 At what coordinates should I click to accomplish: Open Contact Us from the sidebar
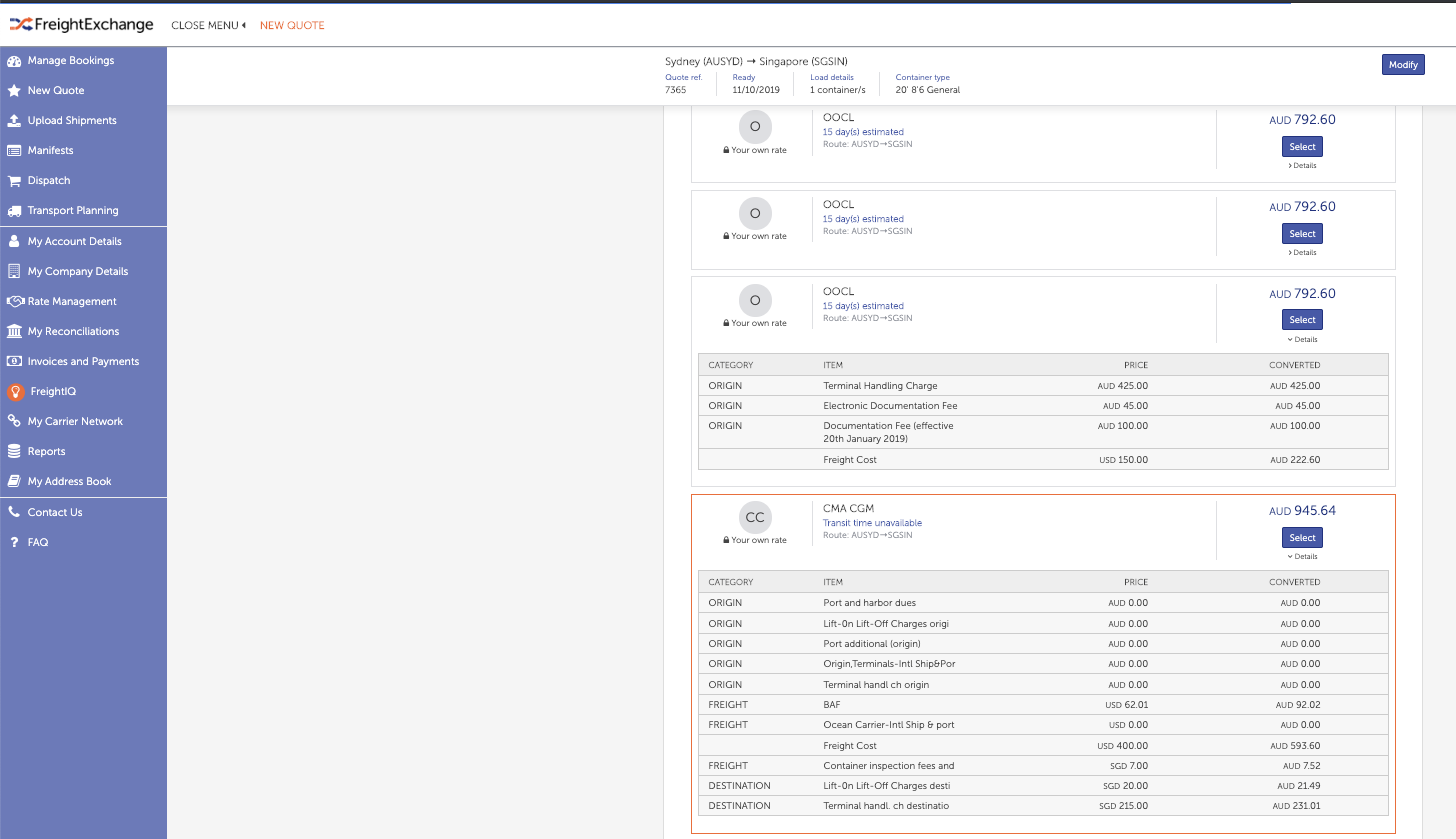coord(55,512)
